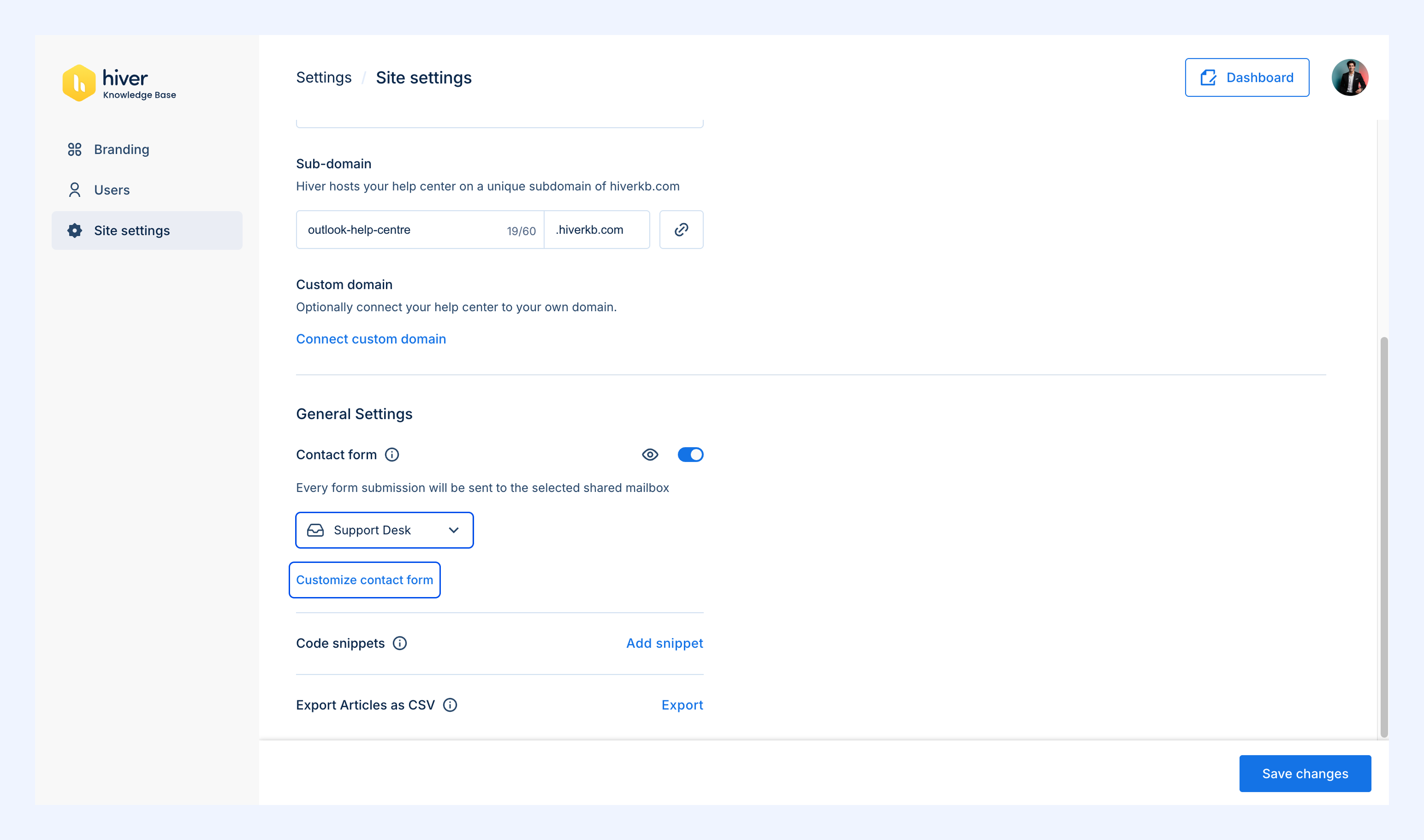Click Connect custom domain link

click(371, 339)
